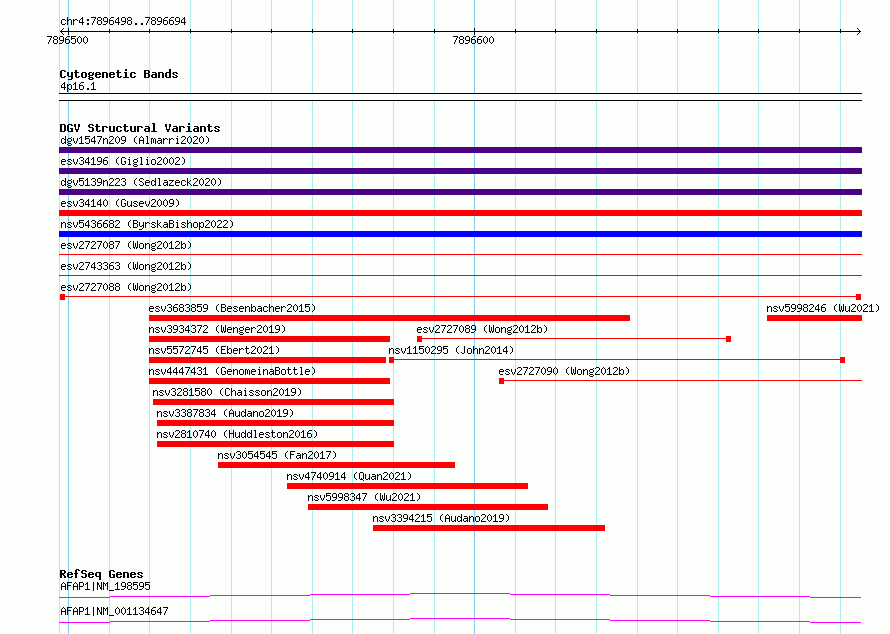Viewport: 890px width, 634px height.
Task: Select the nsv5998347 (Wu2021) label
Action: (x=364, y=497)
